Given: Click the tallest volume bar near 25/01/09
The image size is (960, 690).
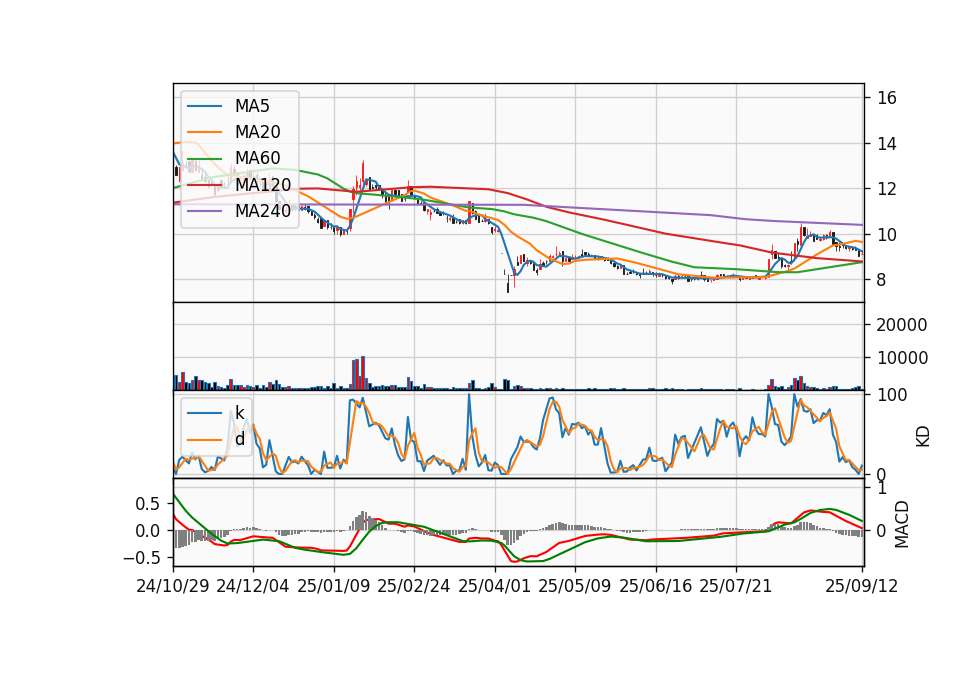Looking at the screenshot, I should (363, 373).
